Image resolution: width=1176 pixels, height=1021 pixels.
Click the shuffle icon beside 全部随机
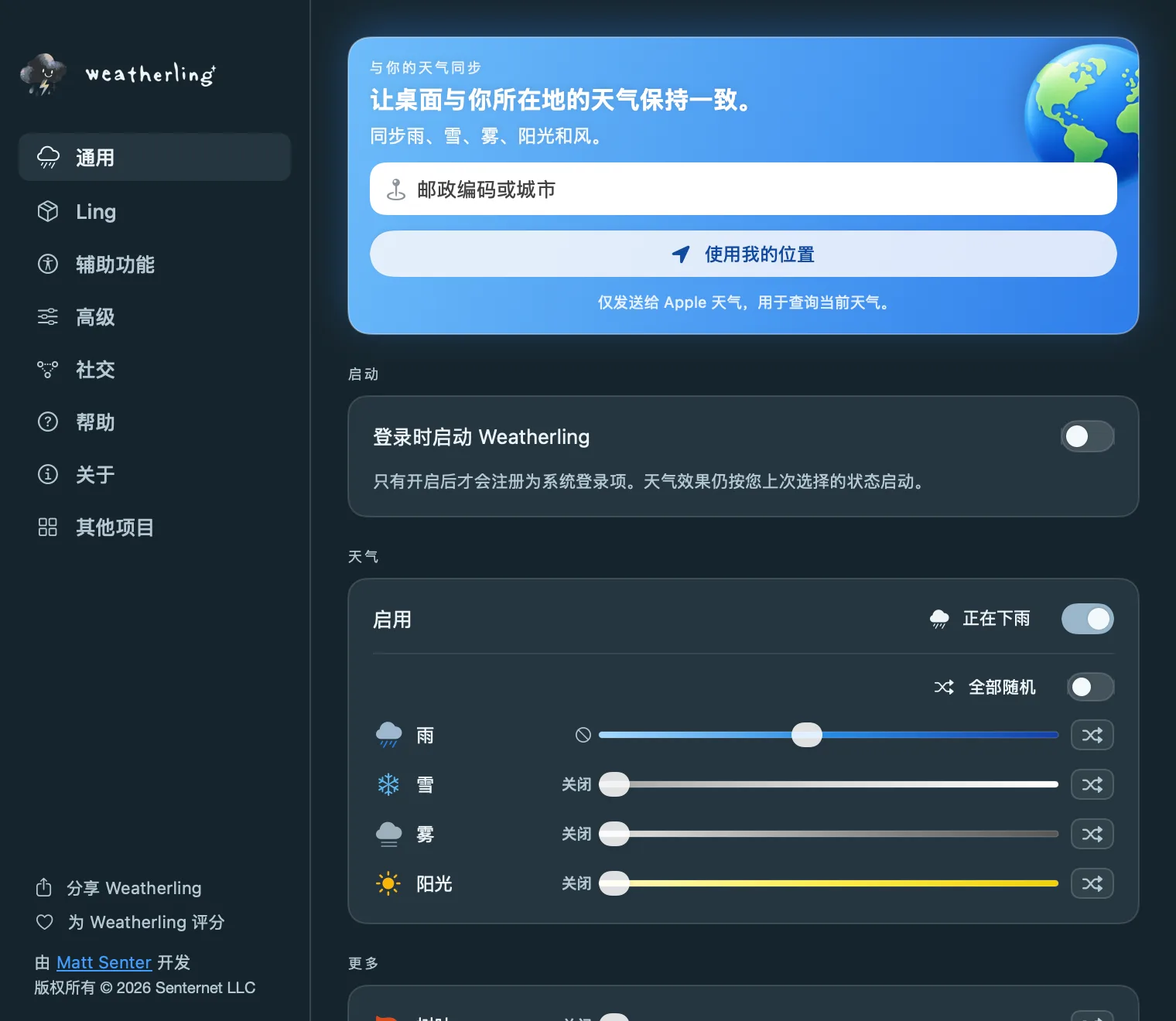tap(944, 687)
